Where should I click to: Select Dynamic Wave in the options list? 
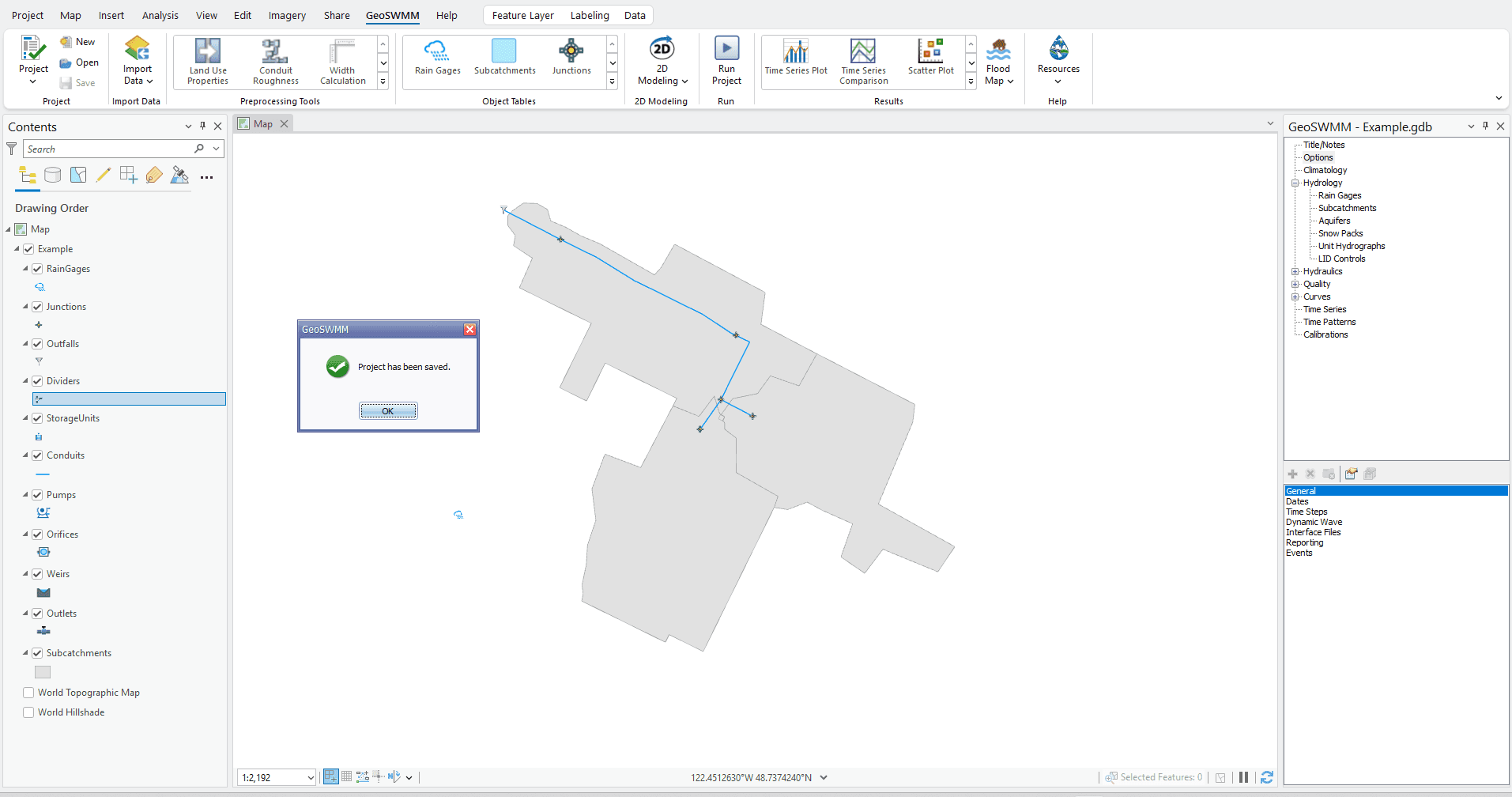click(x=1314, y=522)
